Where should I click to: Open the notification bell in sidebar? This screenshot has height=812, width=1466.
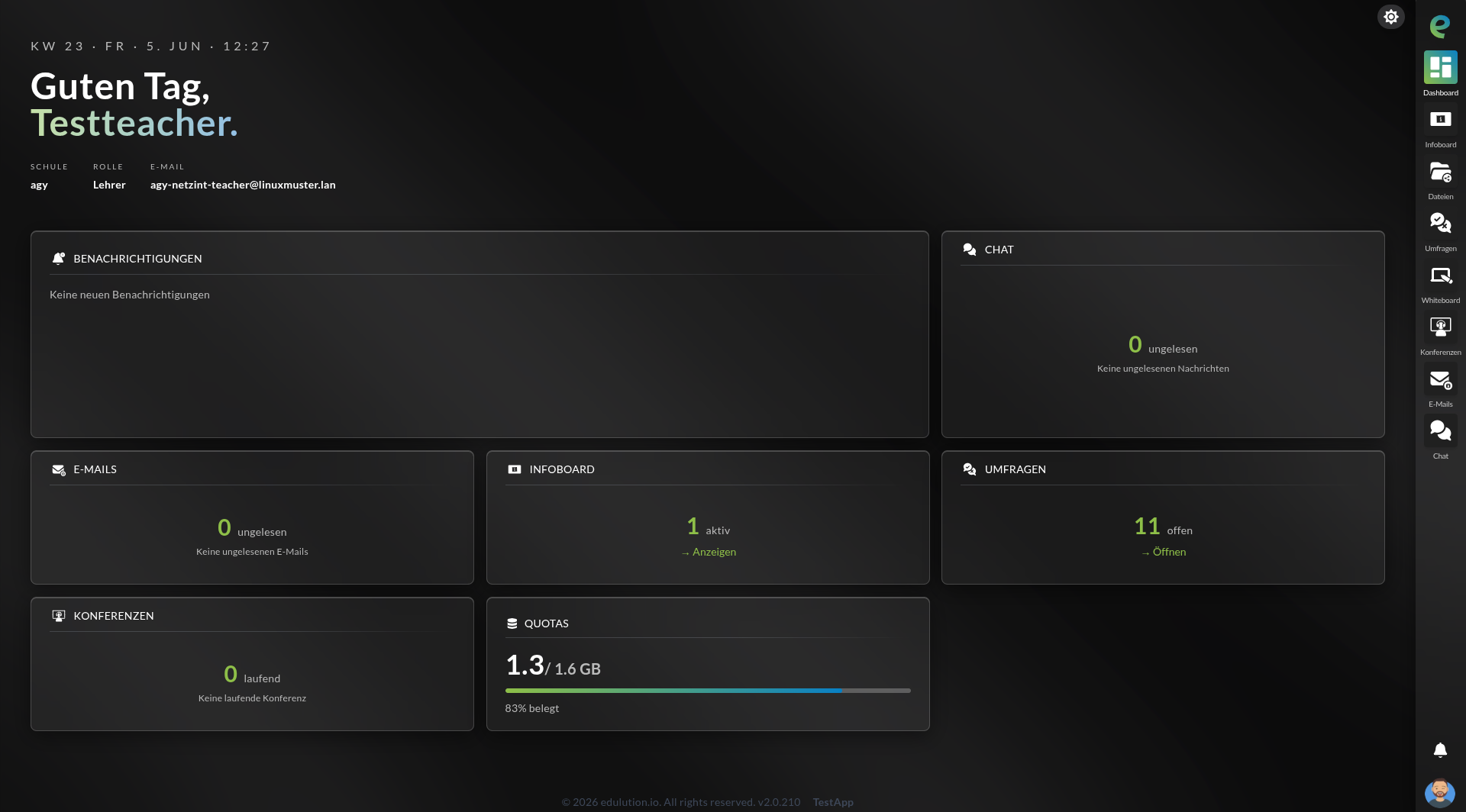[1440, 750]
